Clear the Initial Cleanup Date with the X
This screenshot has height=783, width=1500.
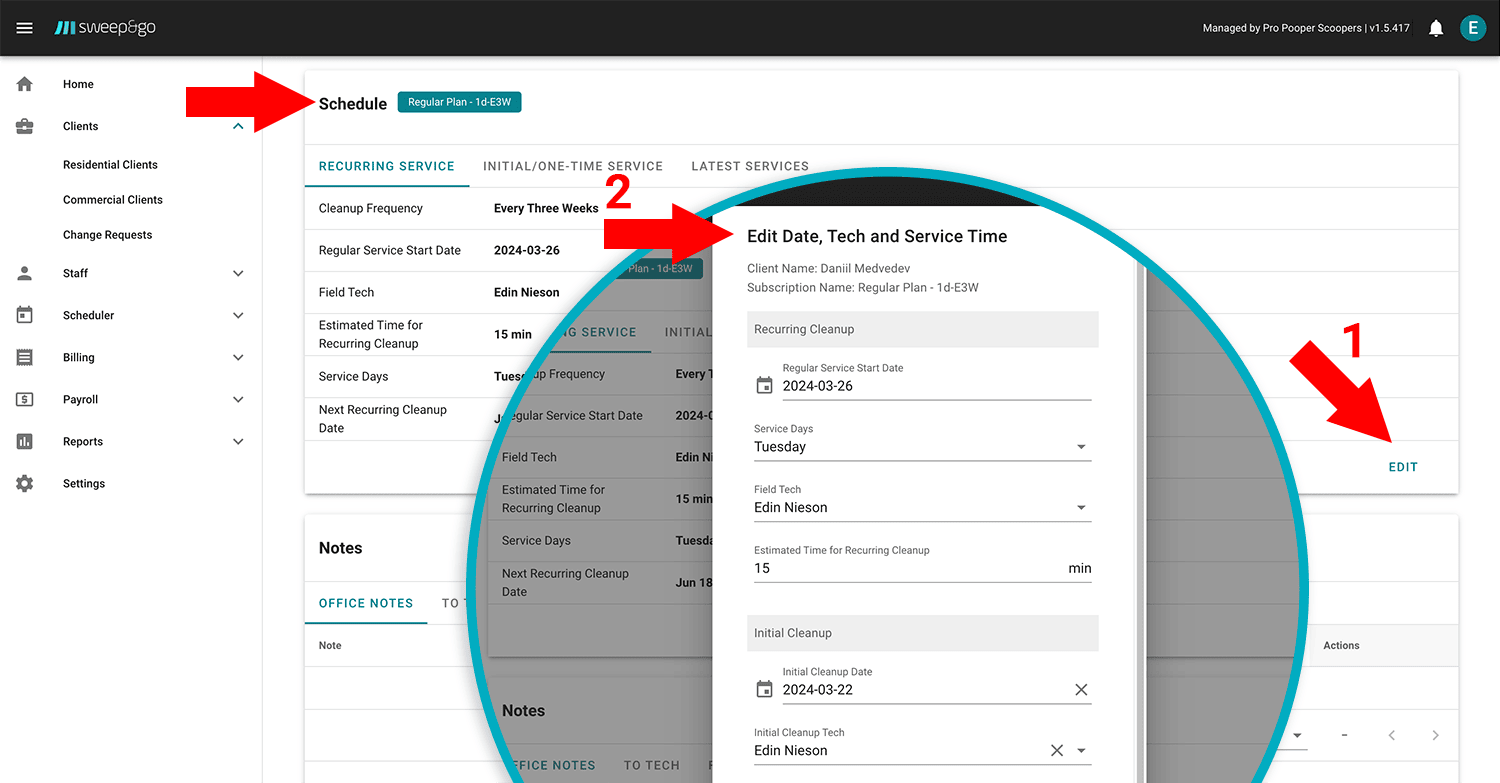pos(1081,689)
